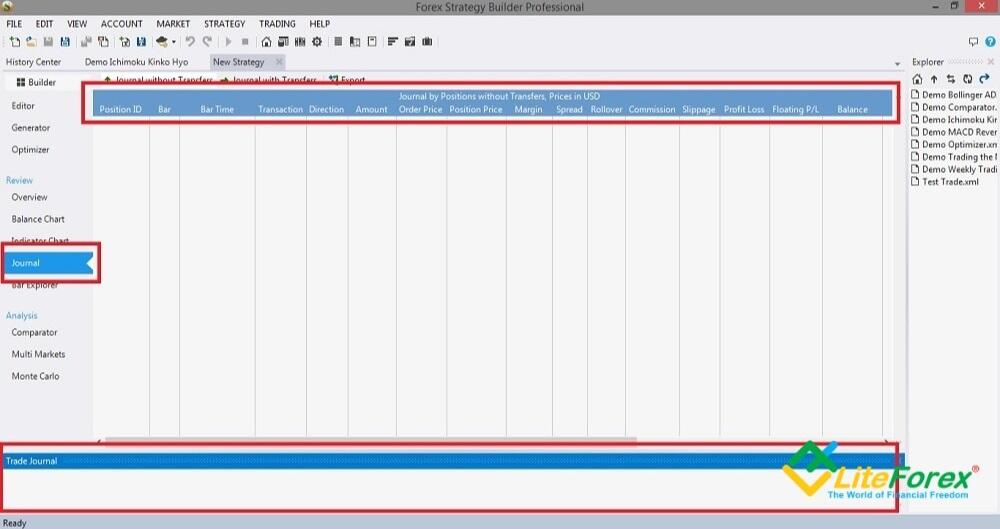Click the Explorer panel home icon

(x=917, y=79)
